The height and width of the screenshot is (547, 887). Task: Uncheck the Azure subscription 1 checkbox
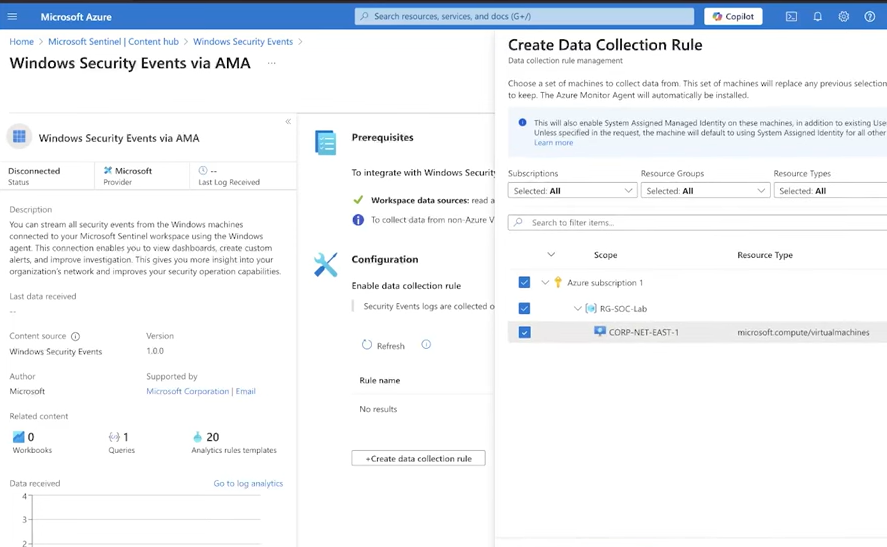click(524, 282)
